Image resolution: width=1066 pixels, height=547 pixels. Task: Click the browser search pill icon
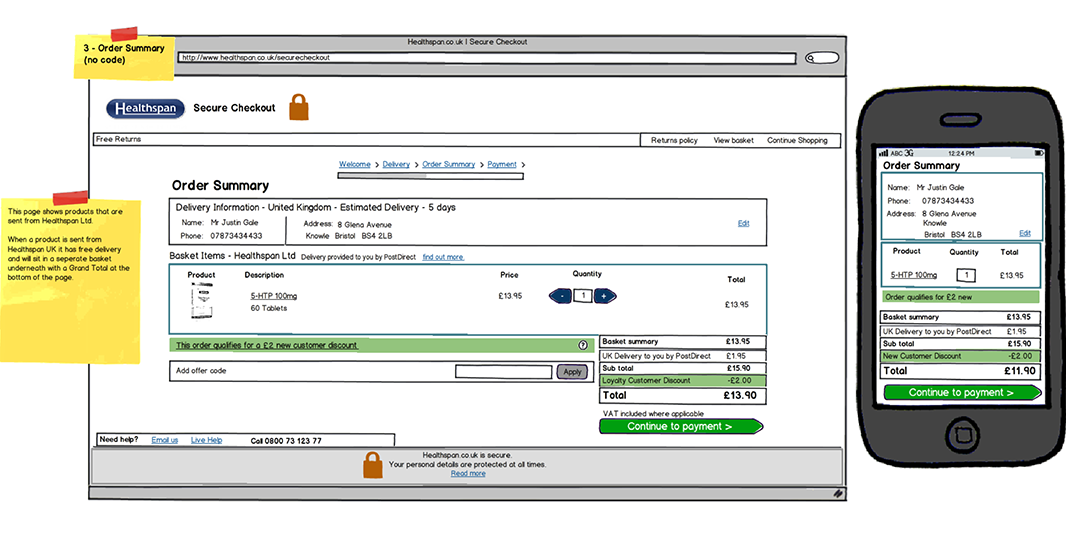click(x=822, y=58)
